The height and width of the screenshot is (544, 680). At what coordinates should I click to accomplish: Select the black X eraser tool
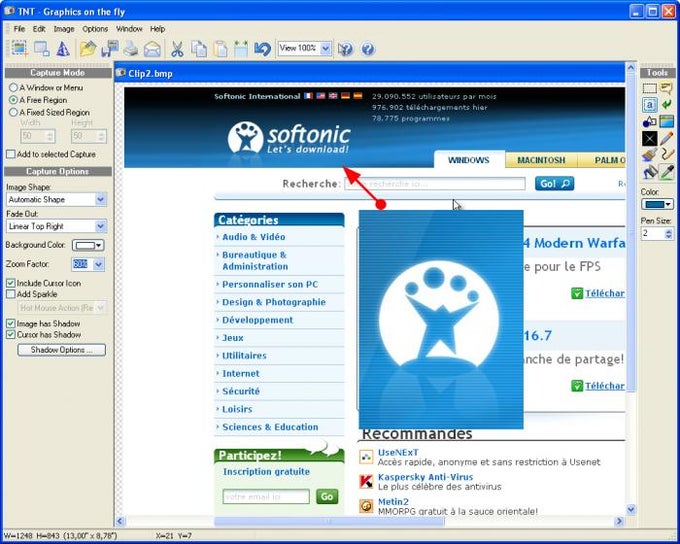(649, 139)
